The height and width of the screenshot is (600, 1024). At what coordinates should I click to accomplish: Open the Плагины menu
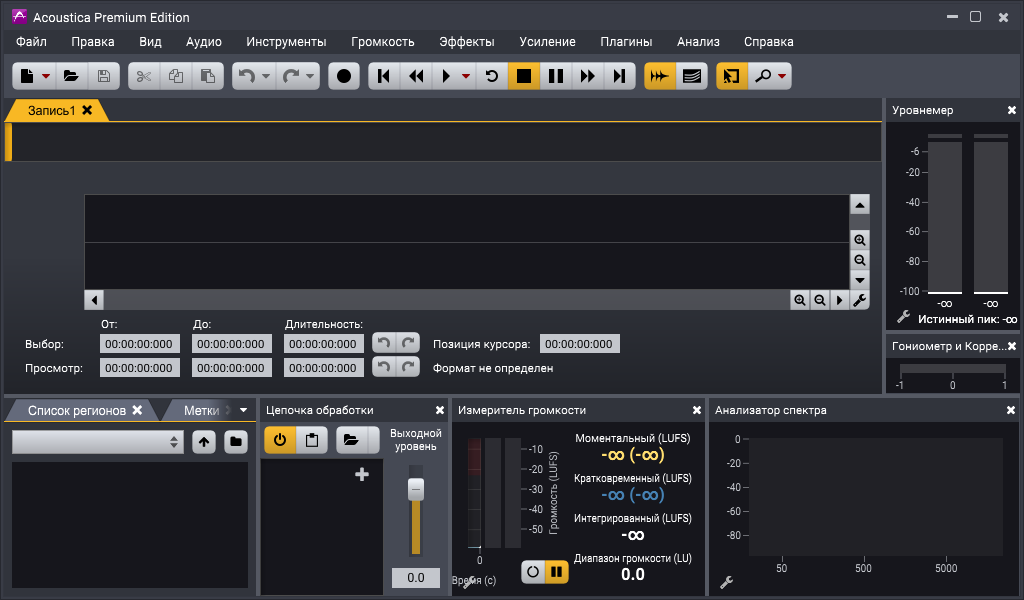[x=626, y=41]
